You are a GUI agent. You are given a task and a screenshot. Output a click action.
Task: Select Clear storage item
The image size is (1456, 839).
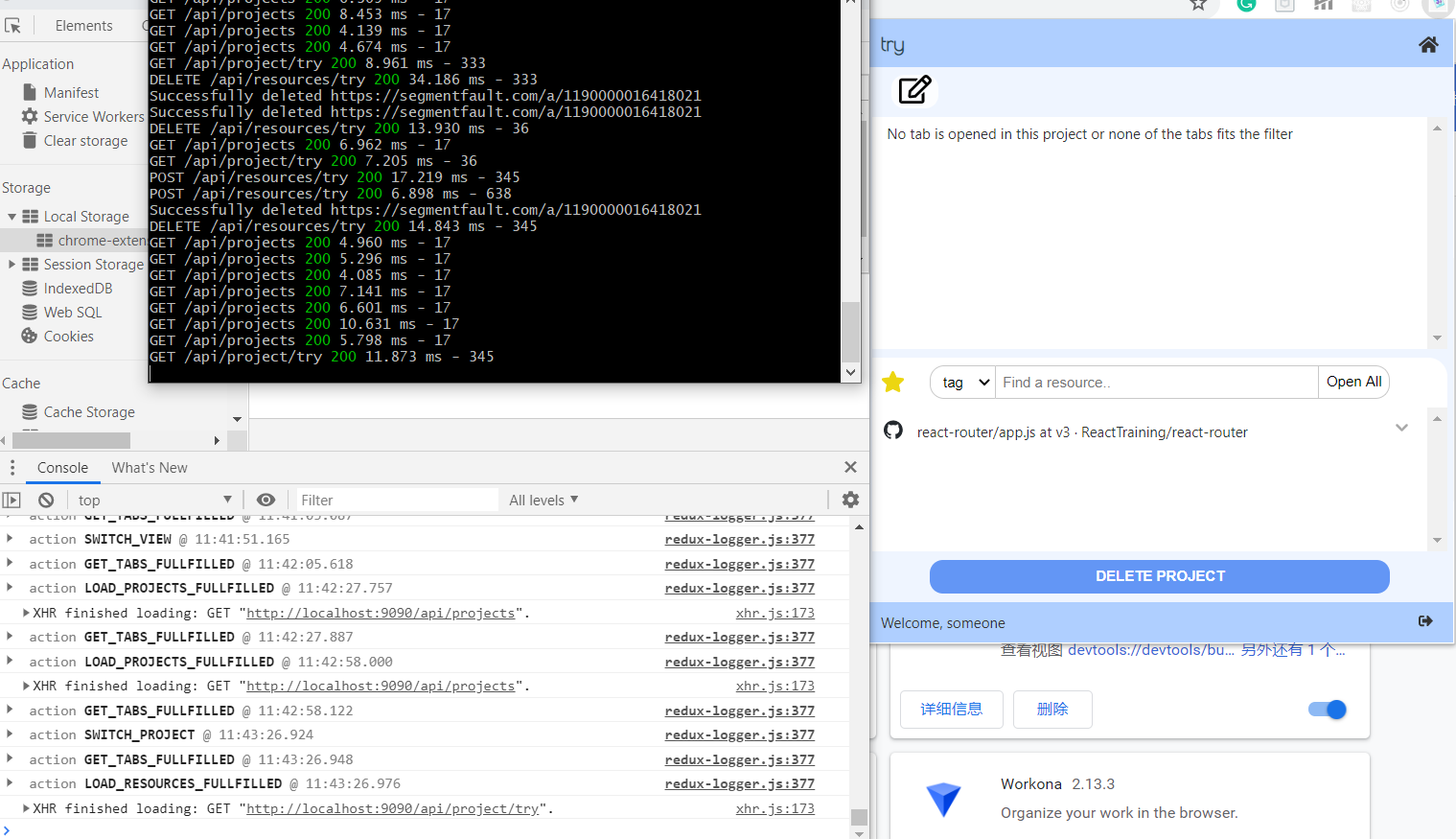pyautogui.click(x=75, y=141)
